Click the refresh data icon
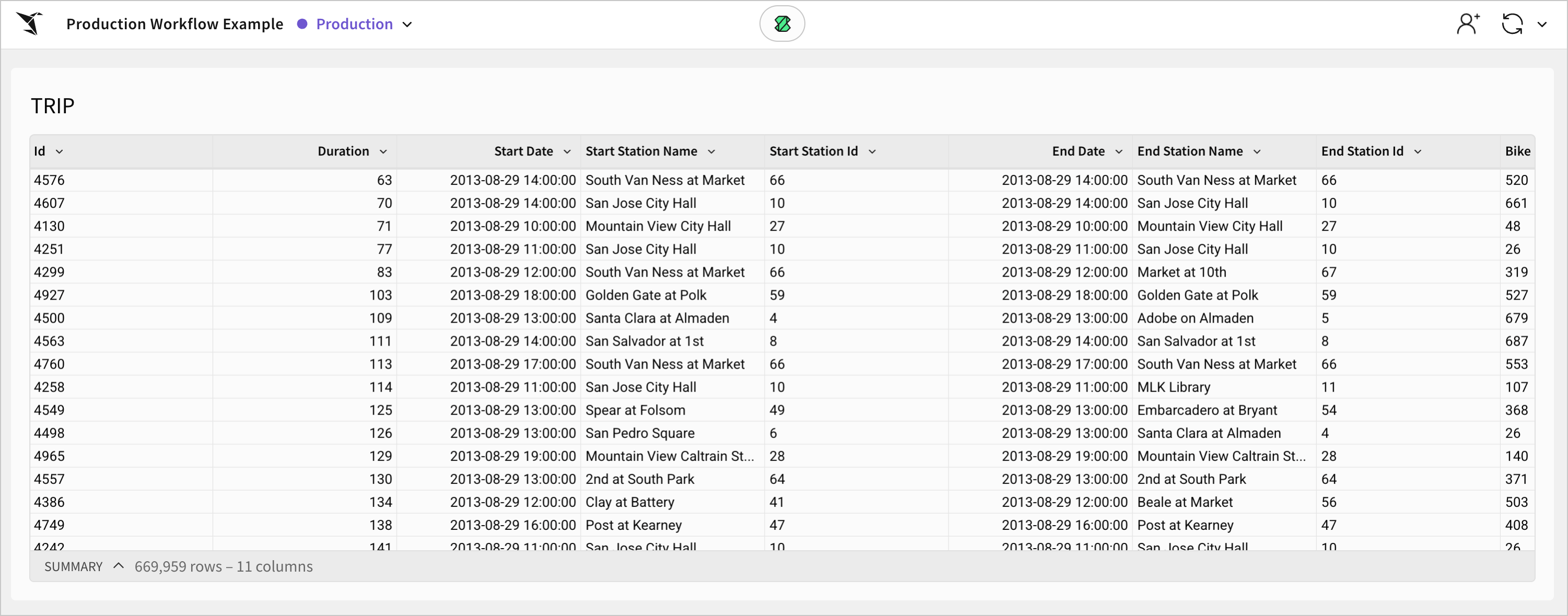Image resolution: width=1568 pixels, height=616 pixels. [x=1512, y=23]
